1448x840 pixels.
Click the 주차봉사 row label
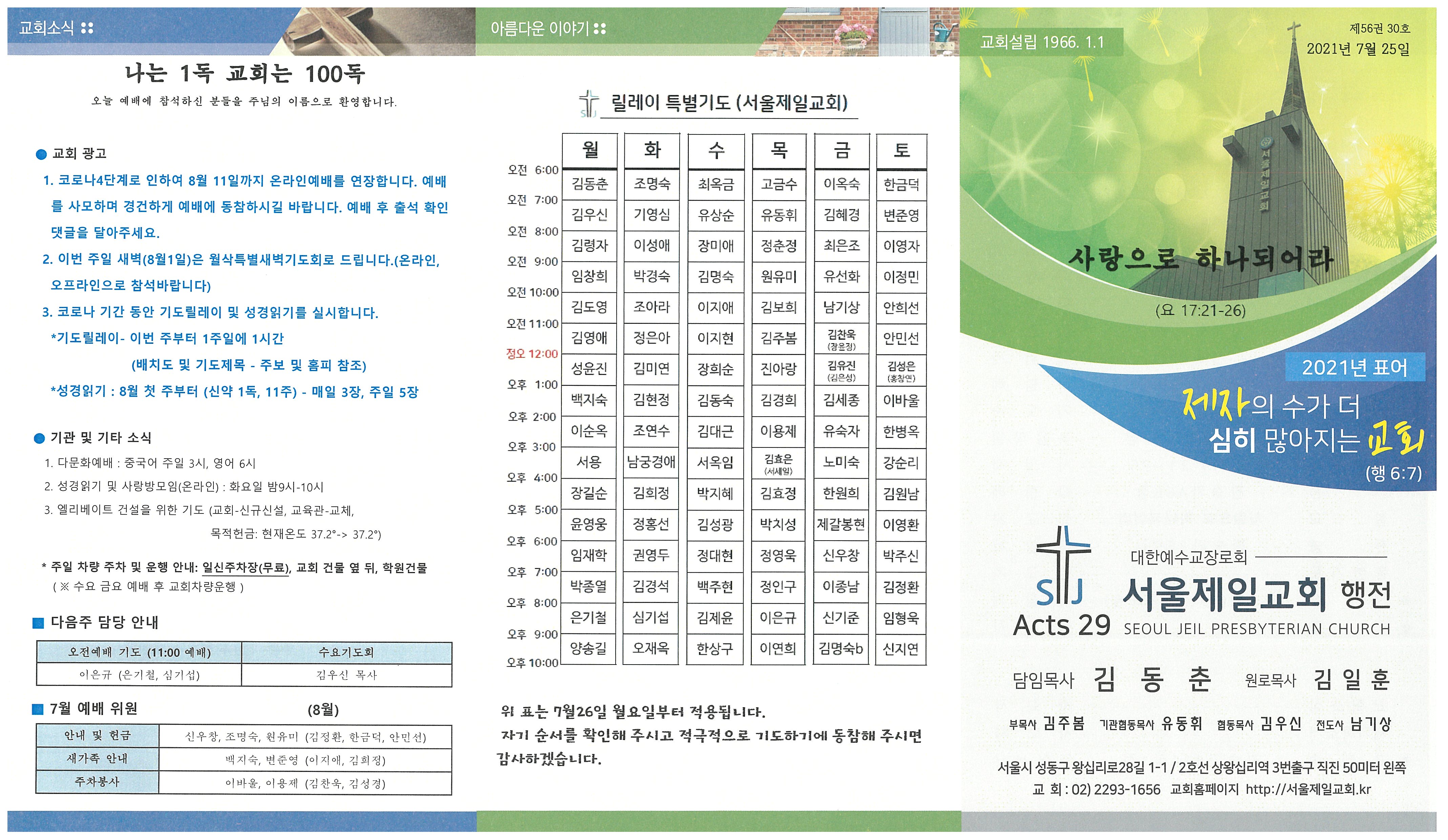click(x=97, y=782)
